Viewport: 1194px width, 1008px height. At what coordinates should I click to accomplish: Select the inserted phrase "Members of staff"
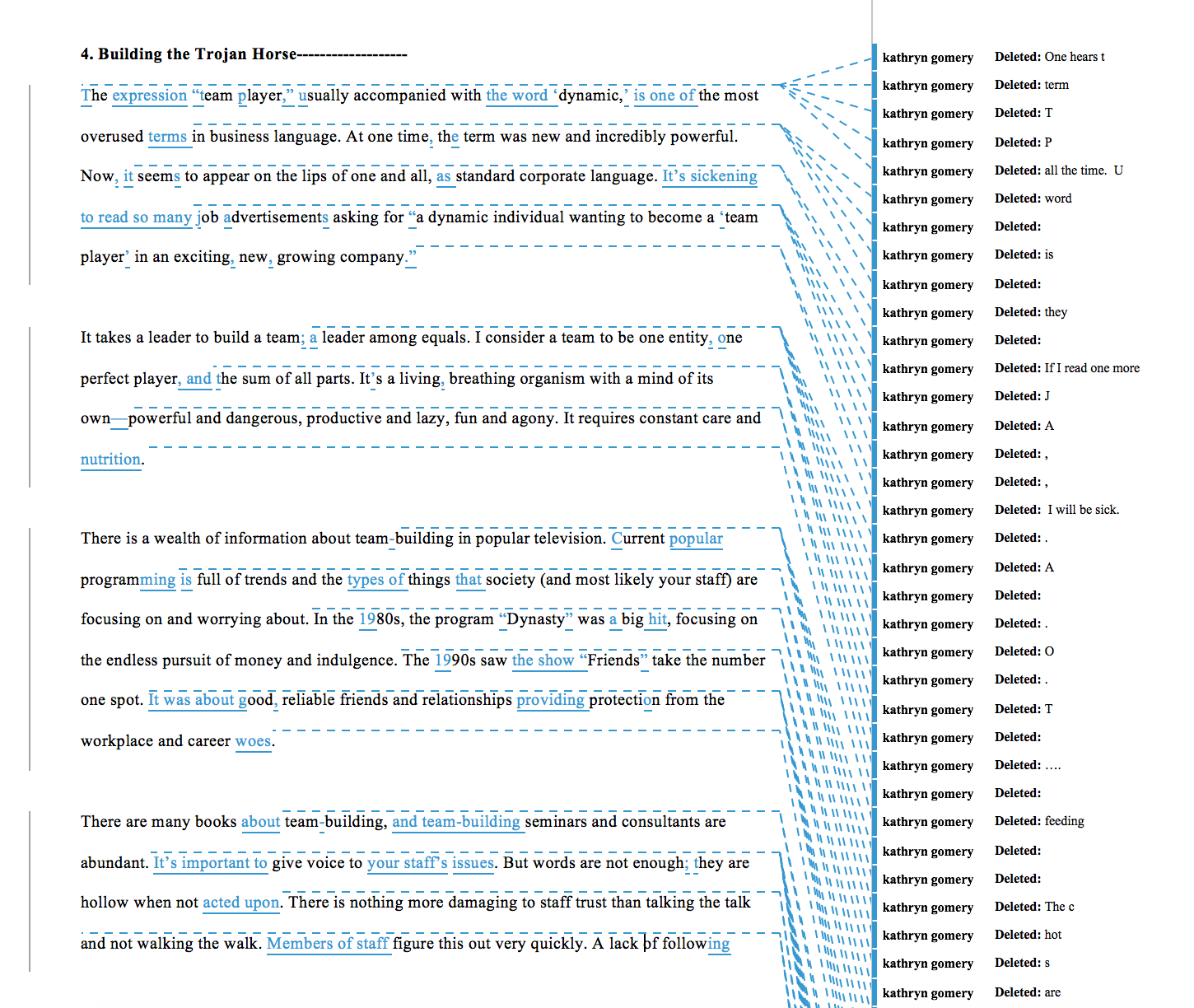(328, 944)
